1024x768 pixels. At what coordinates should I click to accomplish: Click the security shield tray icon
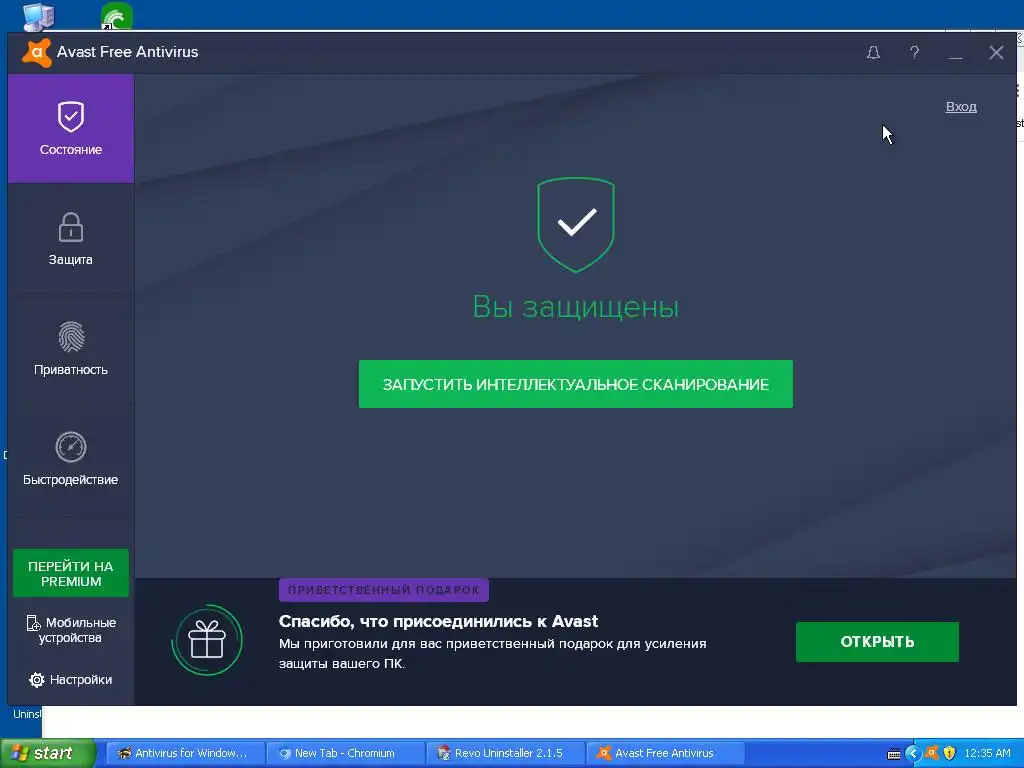tap(950, 753)
